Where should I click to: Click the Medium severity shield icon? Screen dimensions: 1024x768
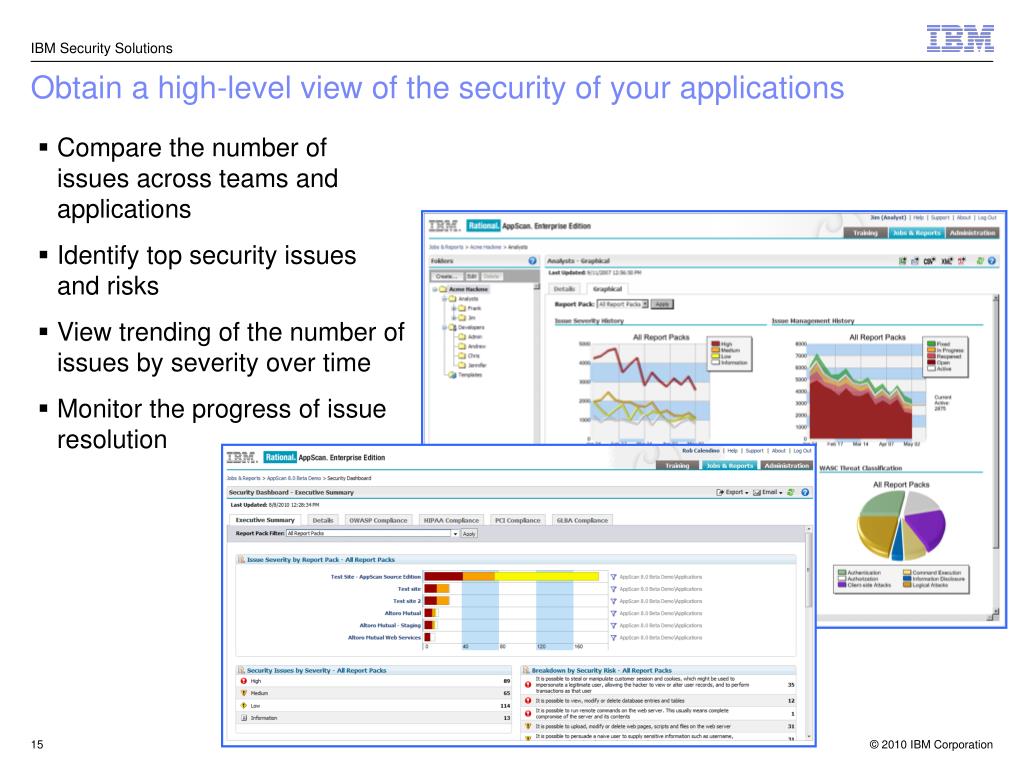pyautogui.click(x=244, y=694)
